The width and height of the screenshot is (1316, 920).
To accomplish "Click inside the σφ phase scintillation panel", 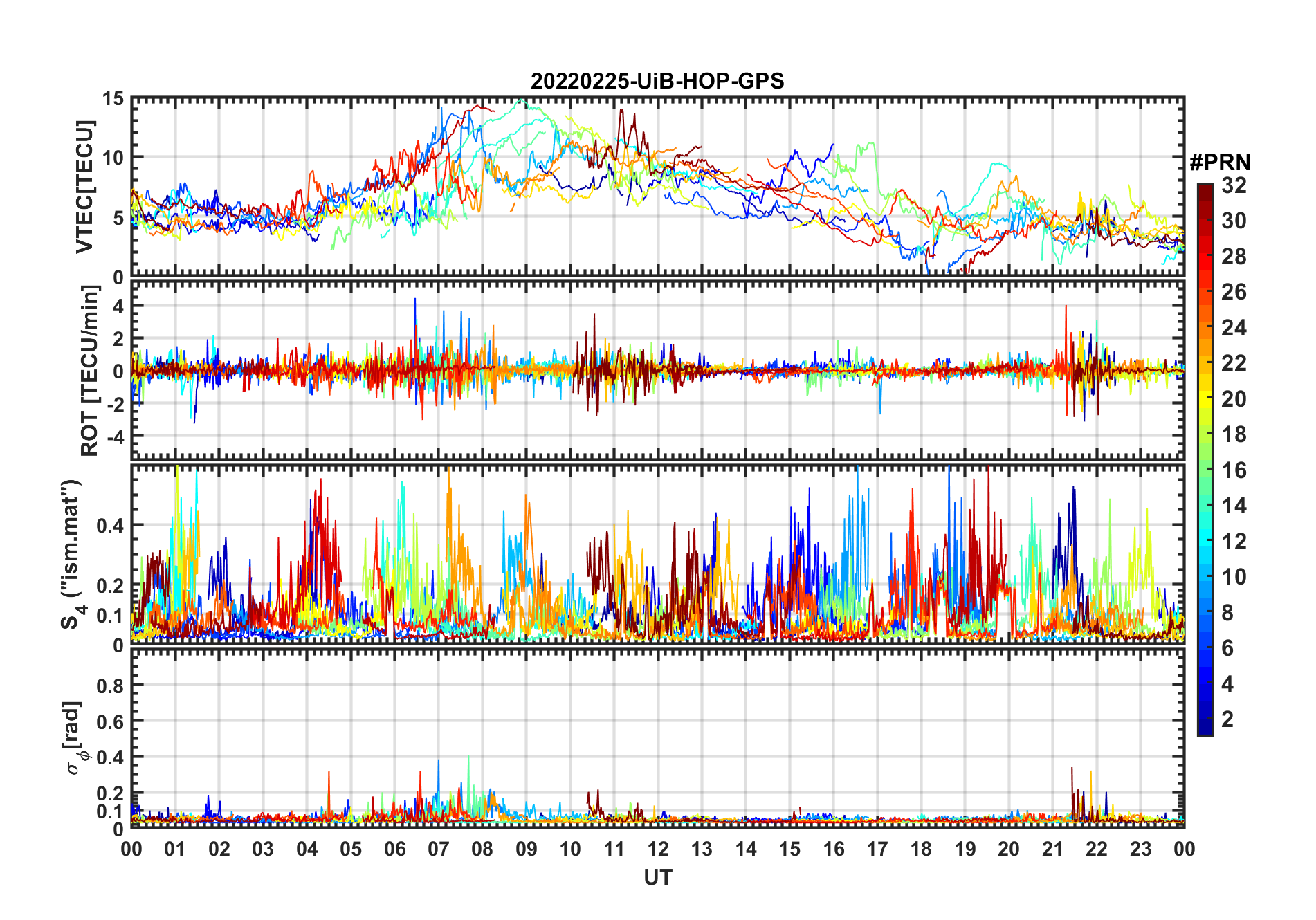I will coord(658,737).
